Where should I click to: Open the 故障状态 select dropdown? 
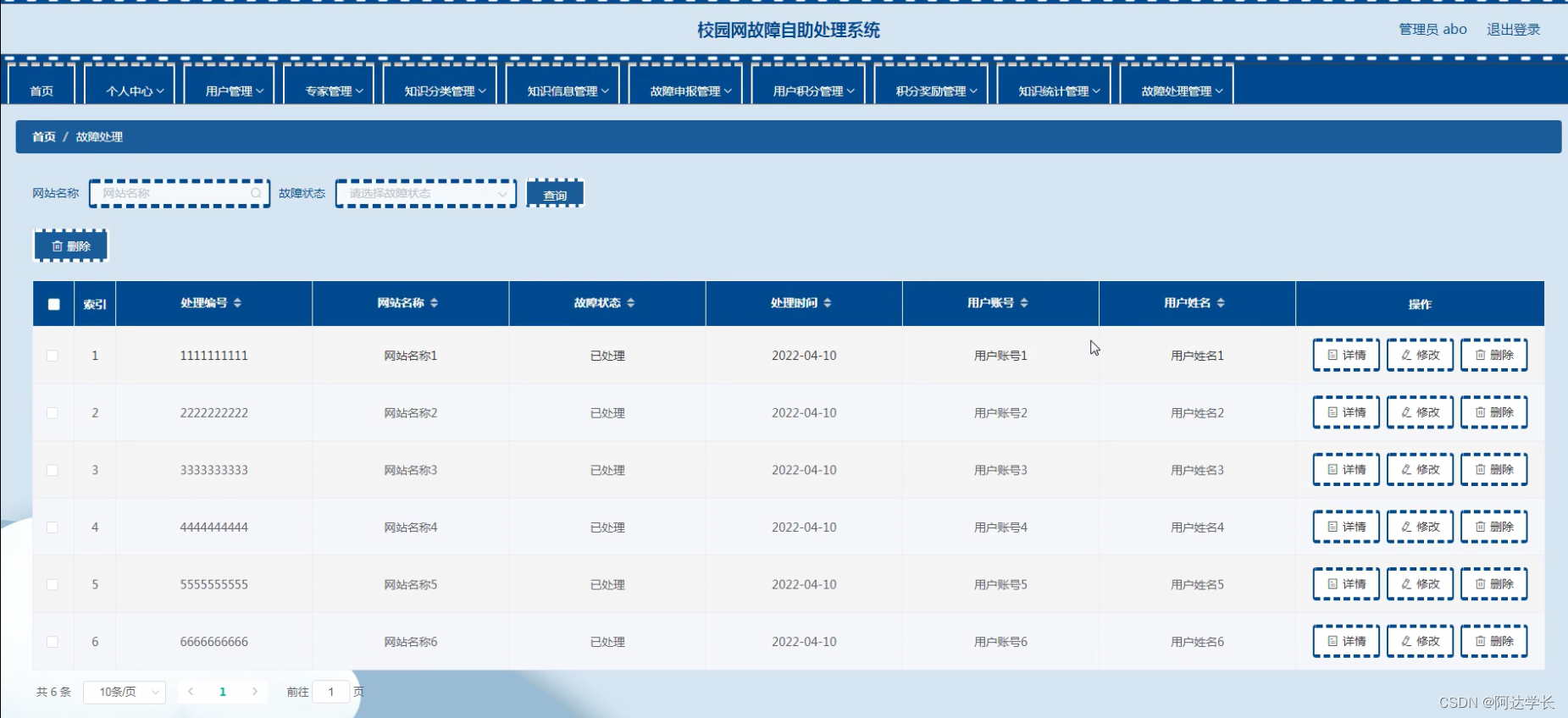click(x=426, y=193)
